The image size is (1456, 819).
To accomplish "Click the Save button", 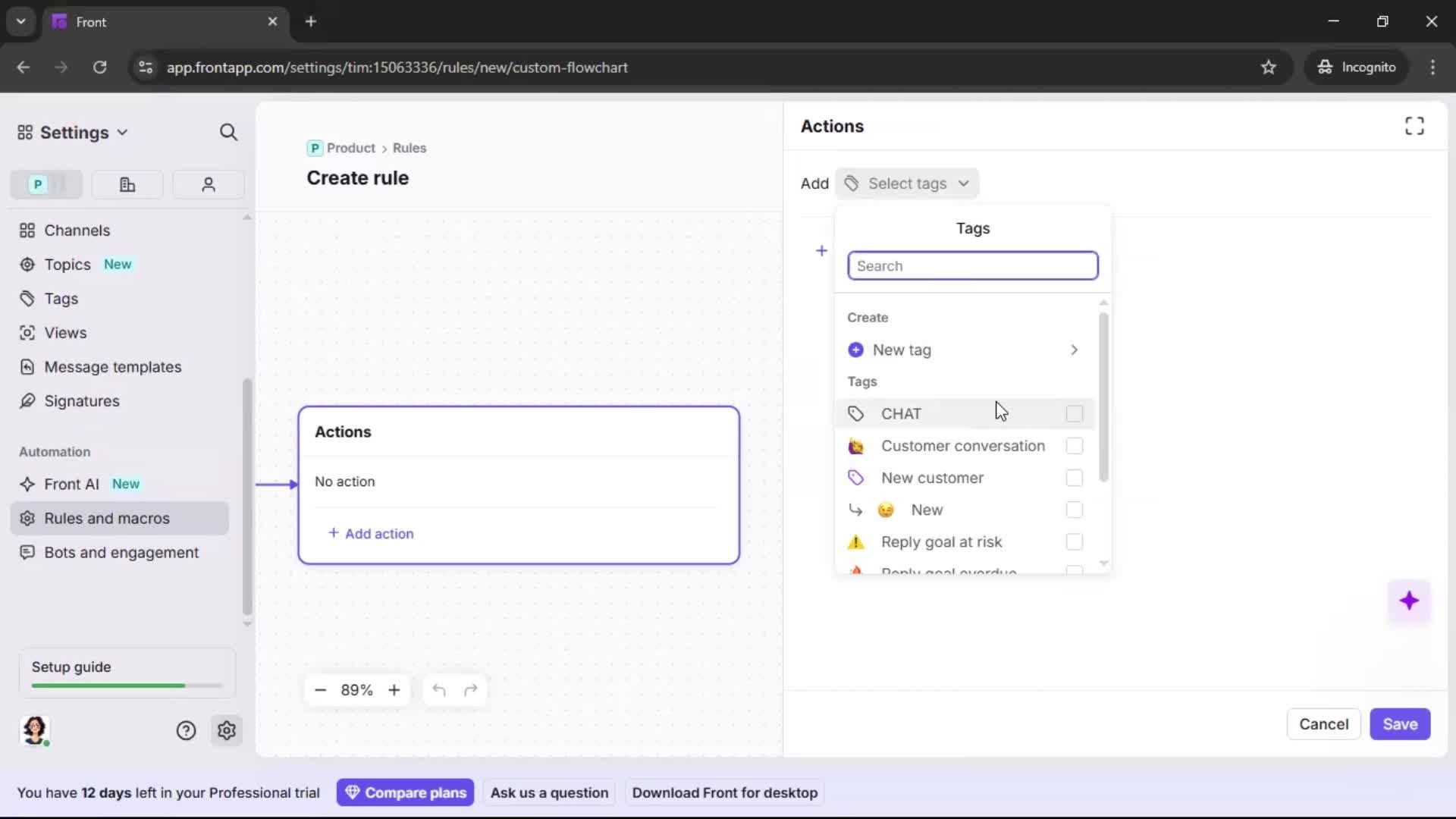I will click(1400, 724).
